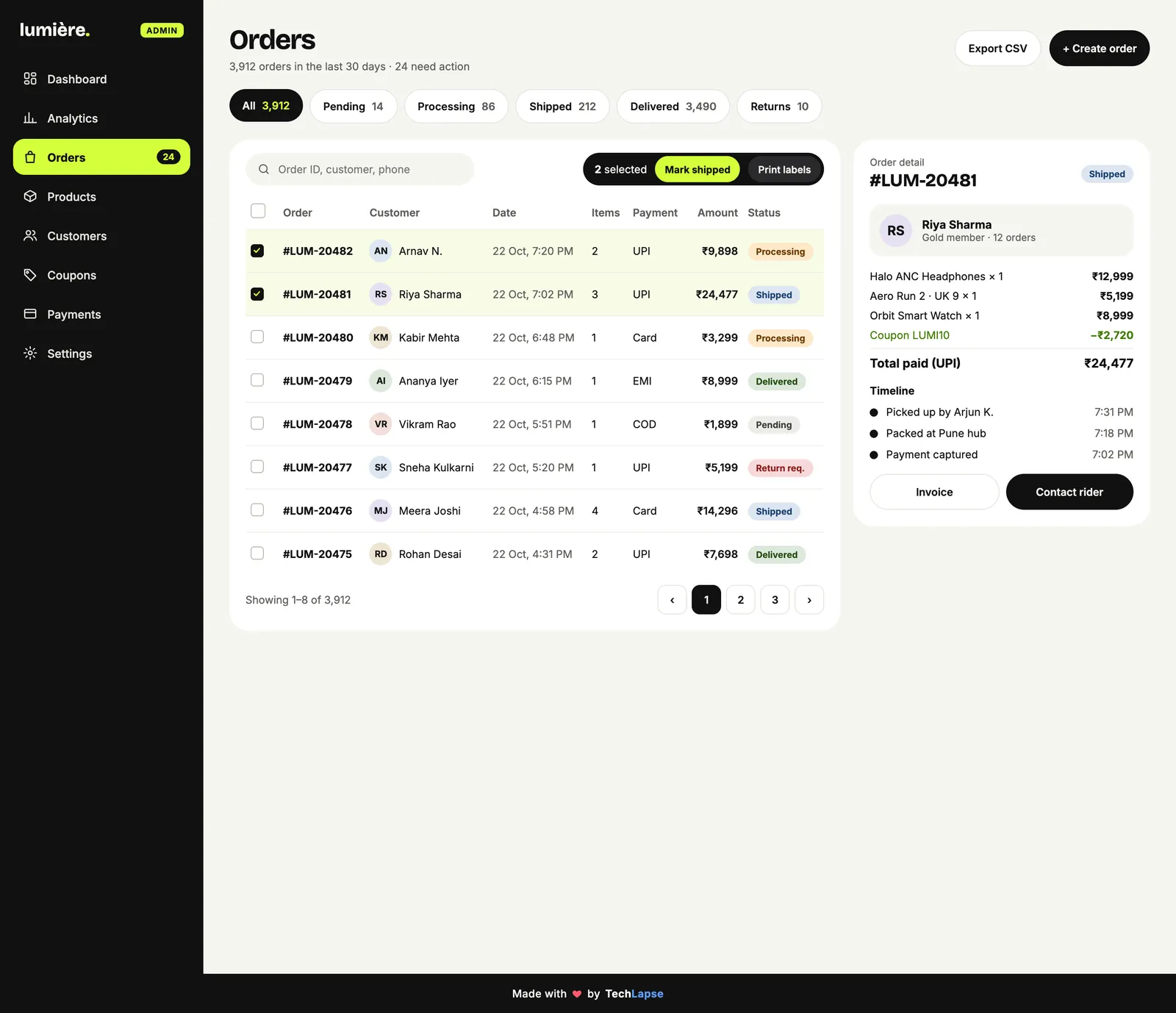Check the checkbox for order #LUM-20477
The image size is (1176, 1013).
(257, 467)
